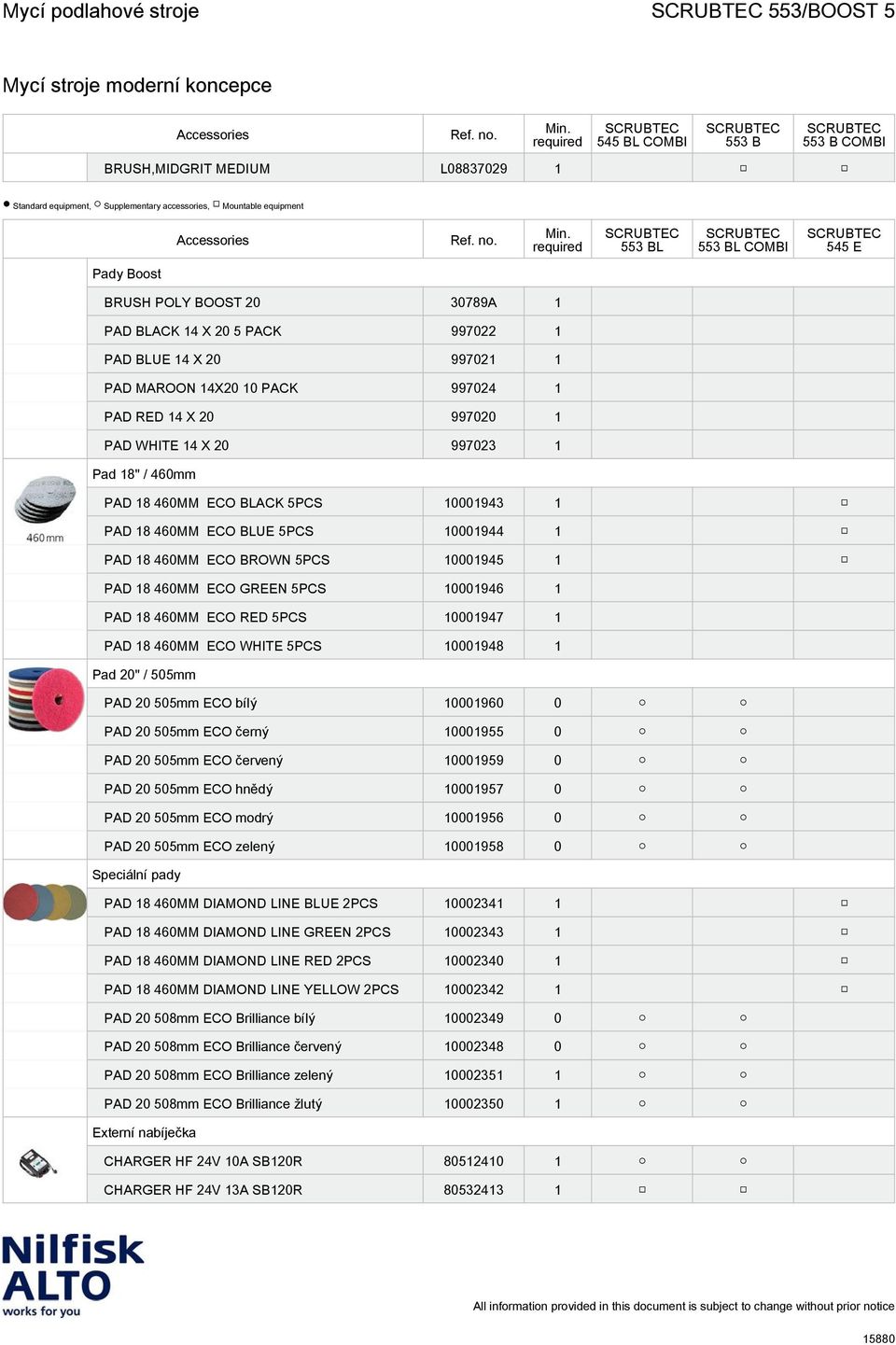Click the square Mountable equipment legend symbol
The width and height of the screenshot is (896, 1345).
pyautogui.click(x=217, y=203)
